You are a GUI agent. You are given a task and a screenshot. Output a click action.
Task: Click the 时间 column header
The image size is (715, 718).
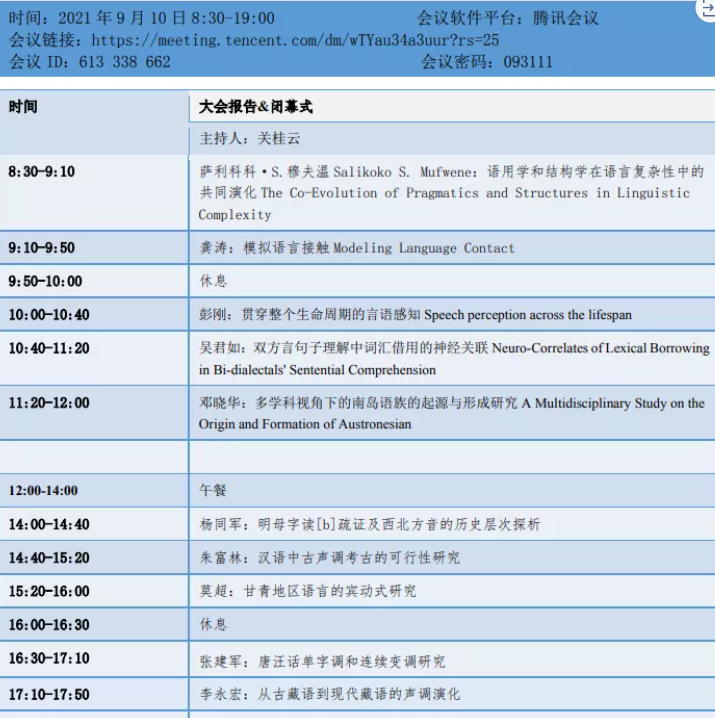tap(23, 106)
